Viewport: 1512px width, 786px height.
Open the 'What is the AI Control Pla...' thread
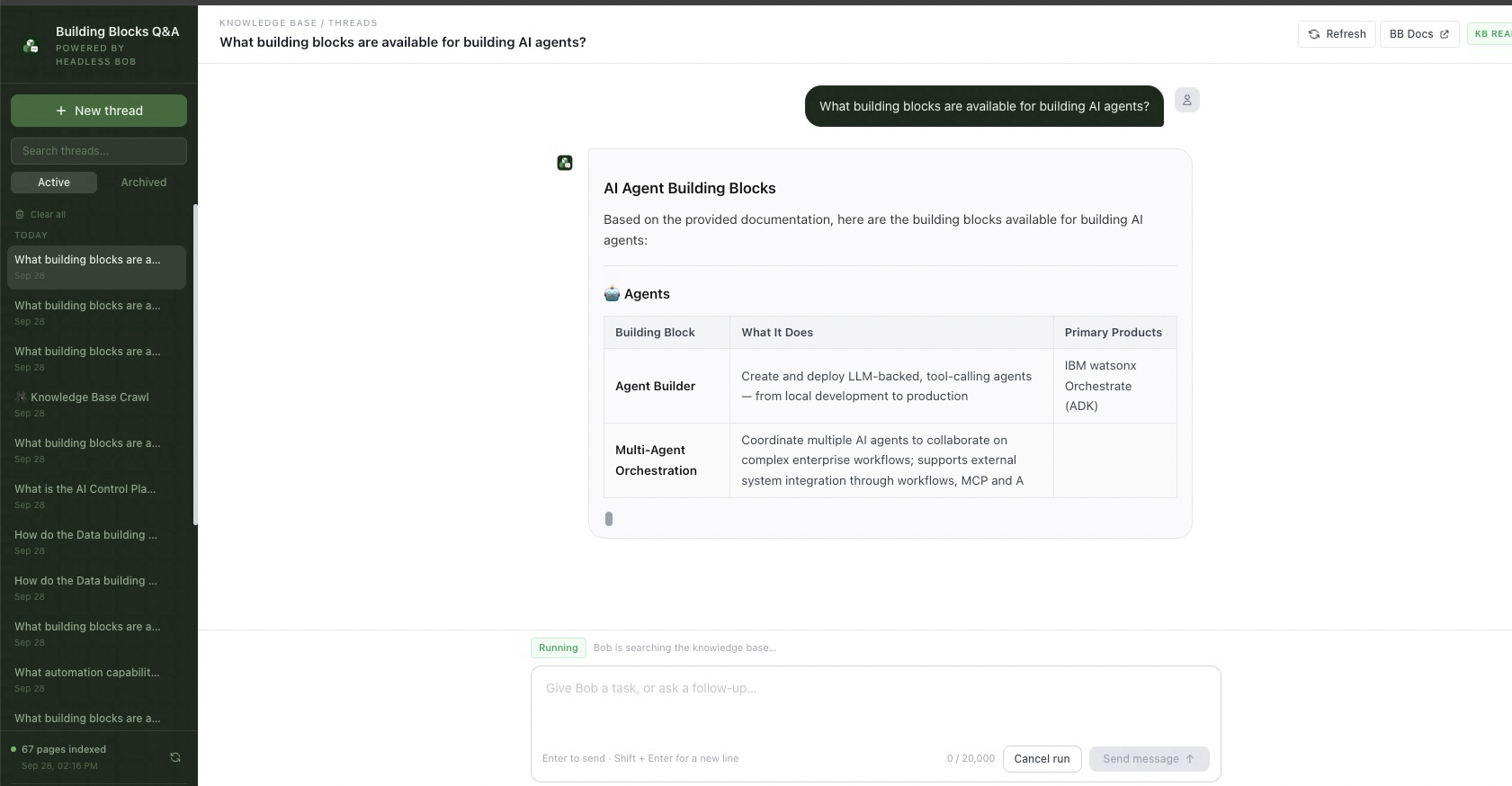97,496
